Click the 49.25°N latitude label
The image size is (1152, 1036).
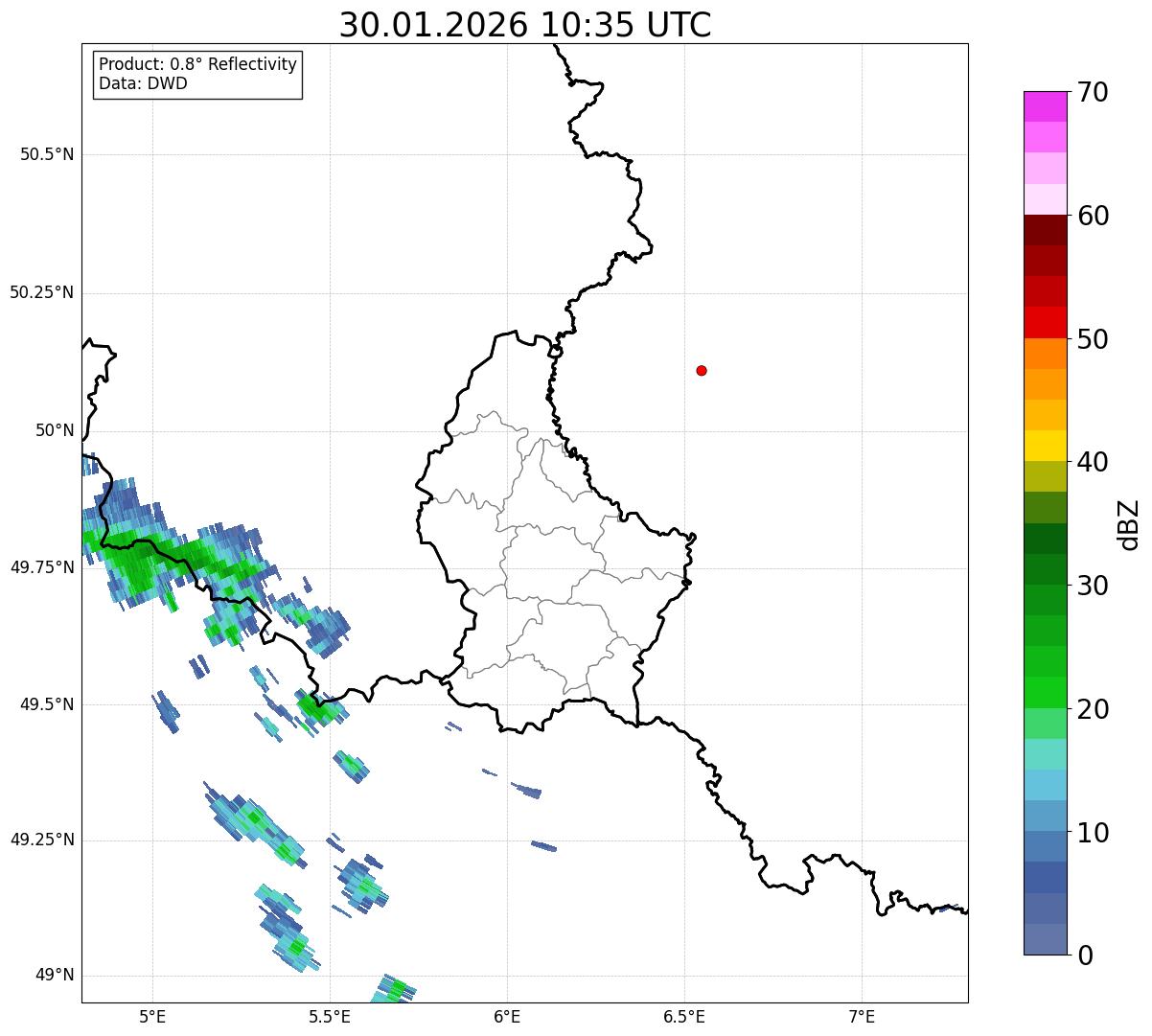point(42,840)
